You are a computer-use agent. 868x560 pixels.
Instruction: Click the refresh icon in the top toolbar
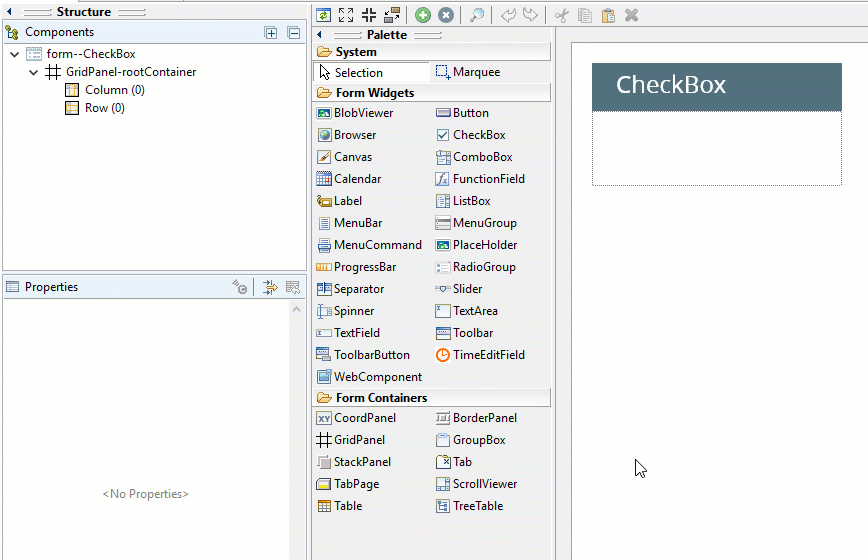323,15
